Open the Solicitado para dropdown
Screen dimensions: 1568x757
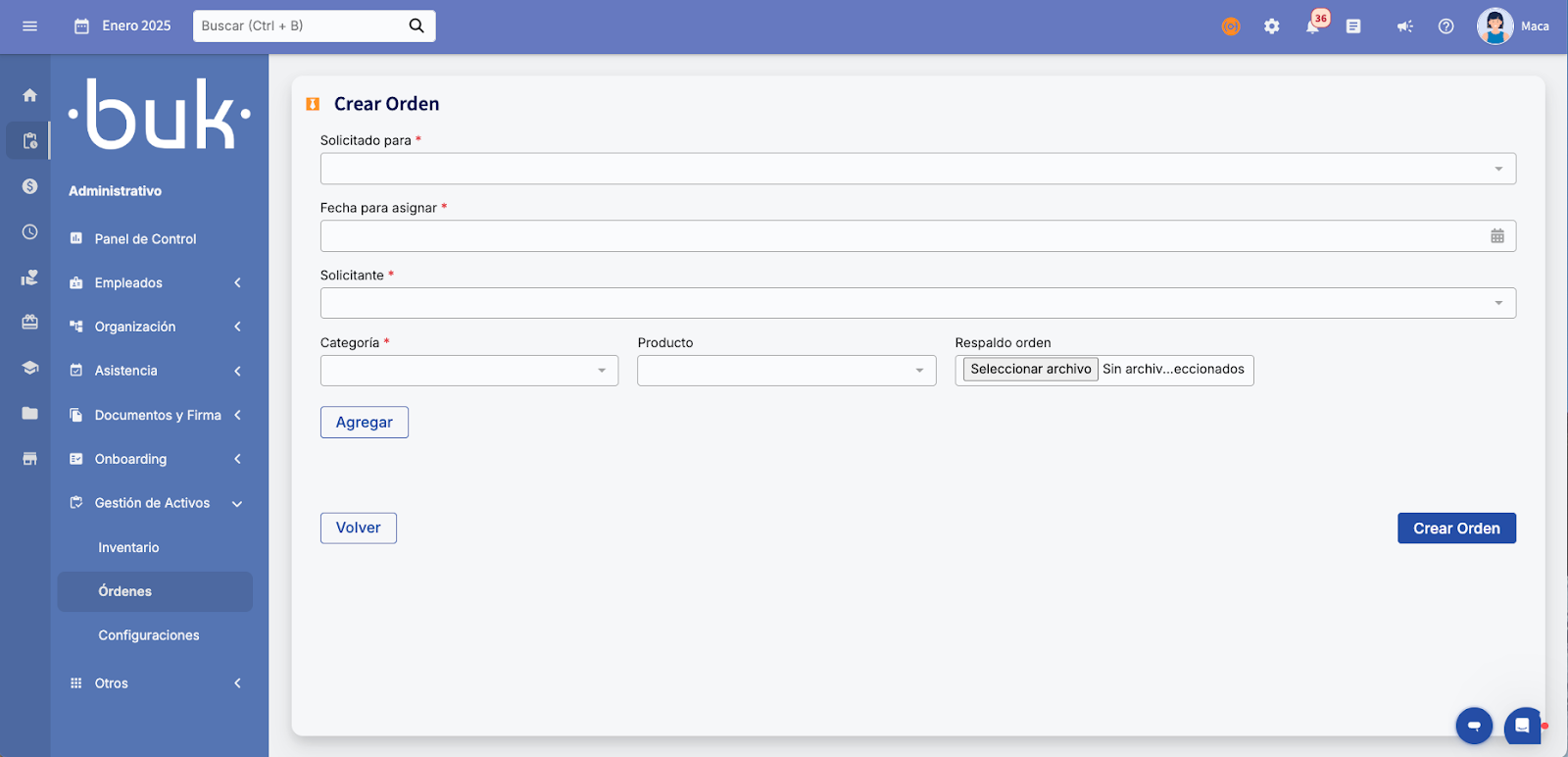(x=917, y=169)
